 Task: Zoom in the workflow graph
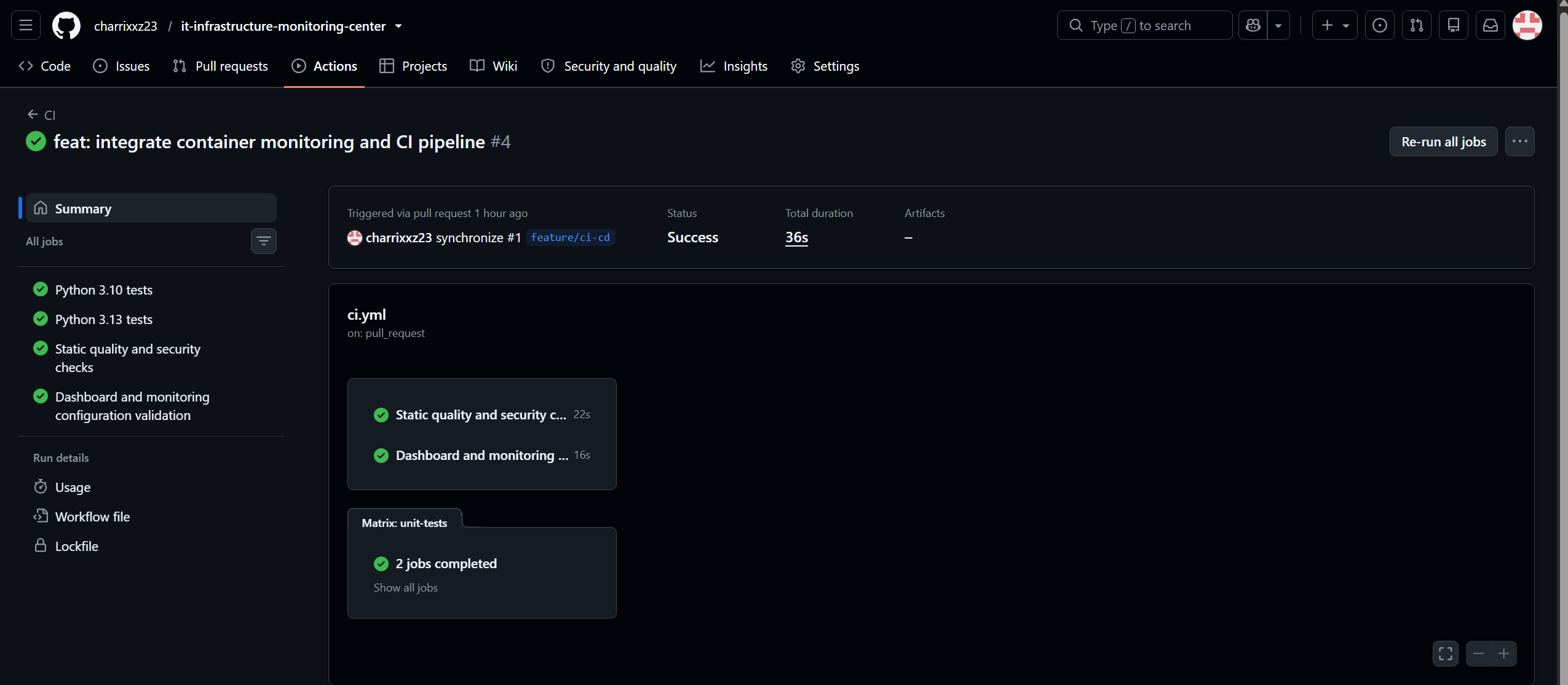pos(1504,654)
